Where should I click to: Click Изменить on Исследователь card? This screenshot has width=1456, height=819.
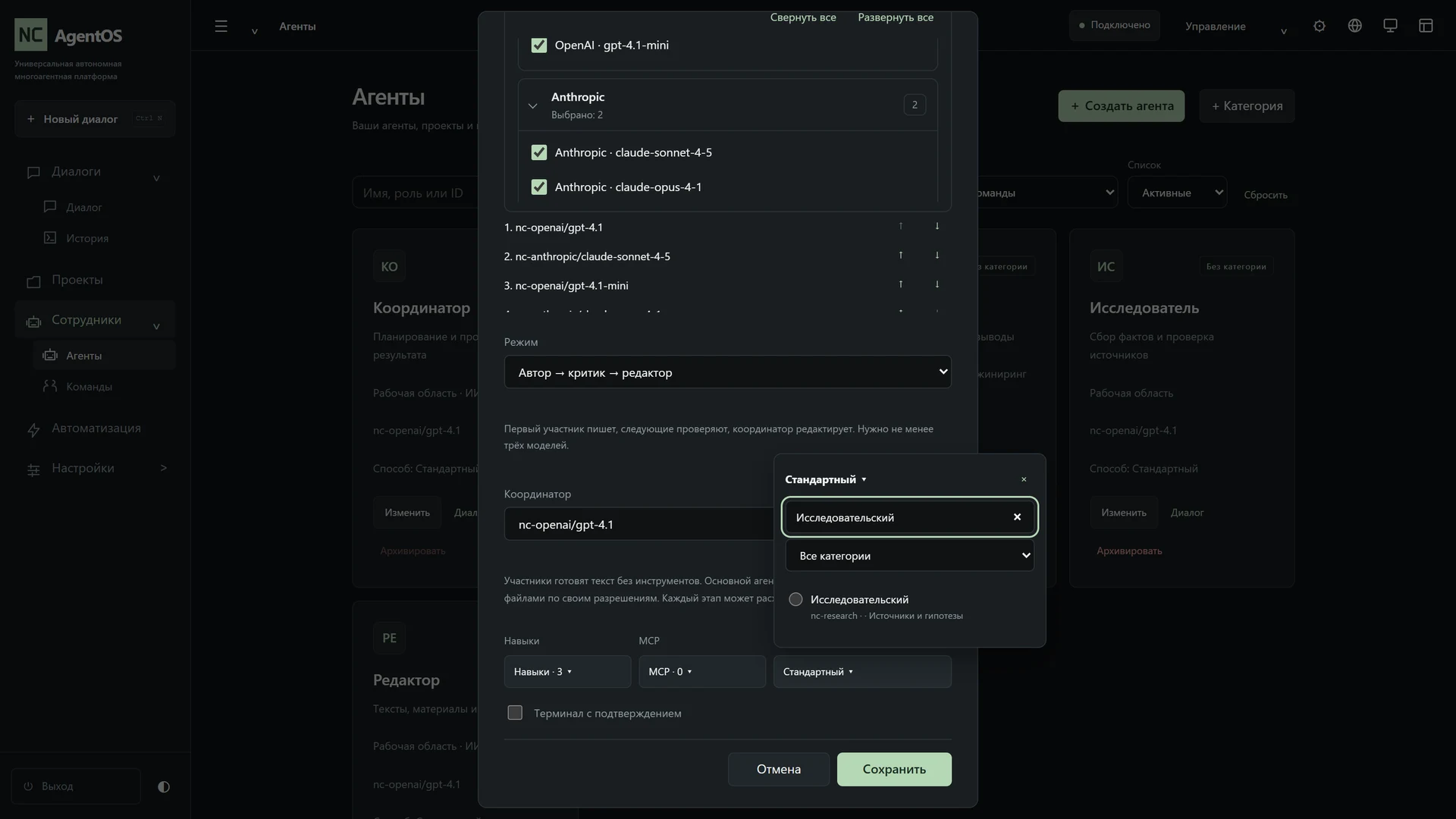point(1123,513)
